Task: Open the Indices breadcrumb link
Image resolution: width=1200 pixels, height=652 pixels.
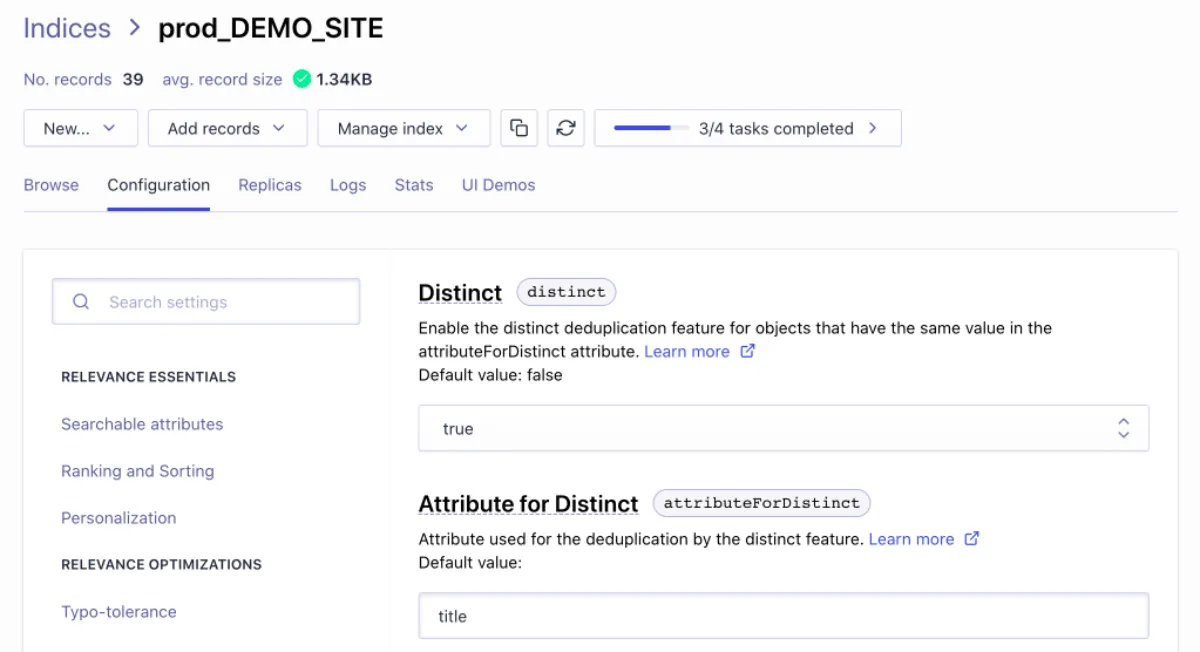Action: 66,28
